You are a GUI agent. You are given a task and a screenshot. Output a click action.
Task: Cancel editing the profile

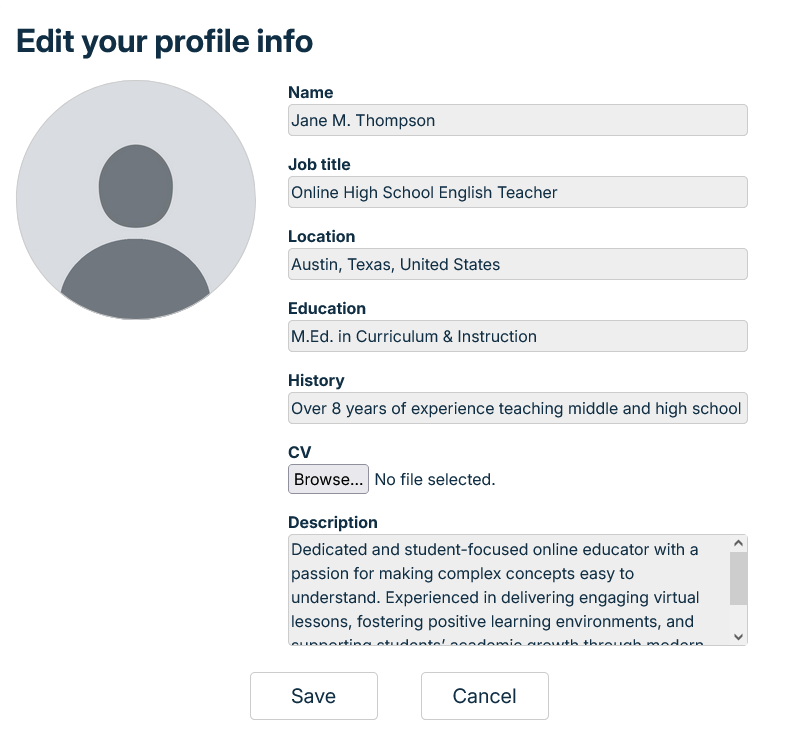pos(485,696)
